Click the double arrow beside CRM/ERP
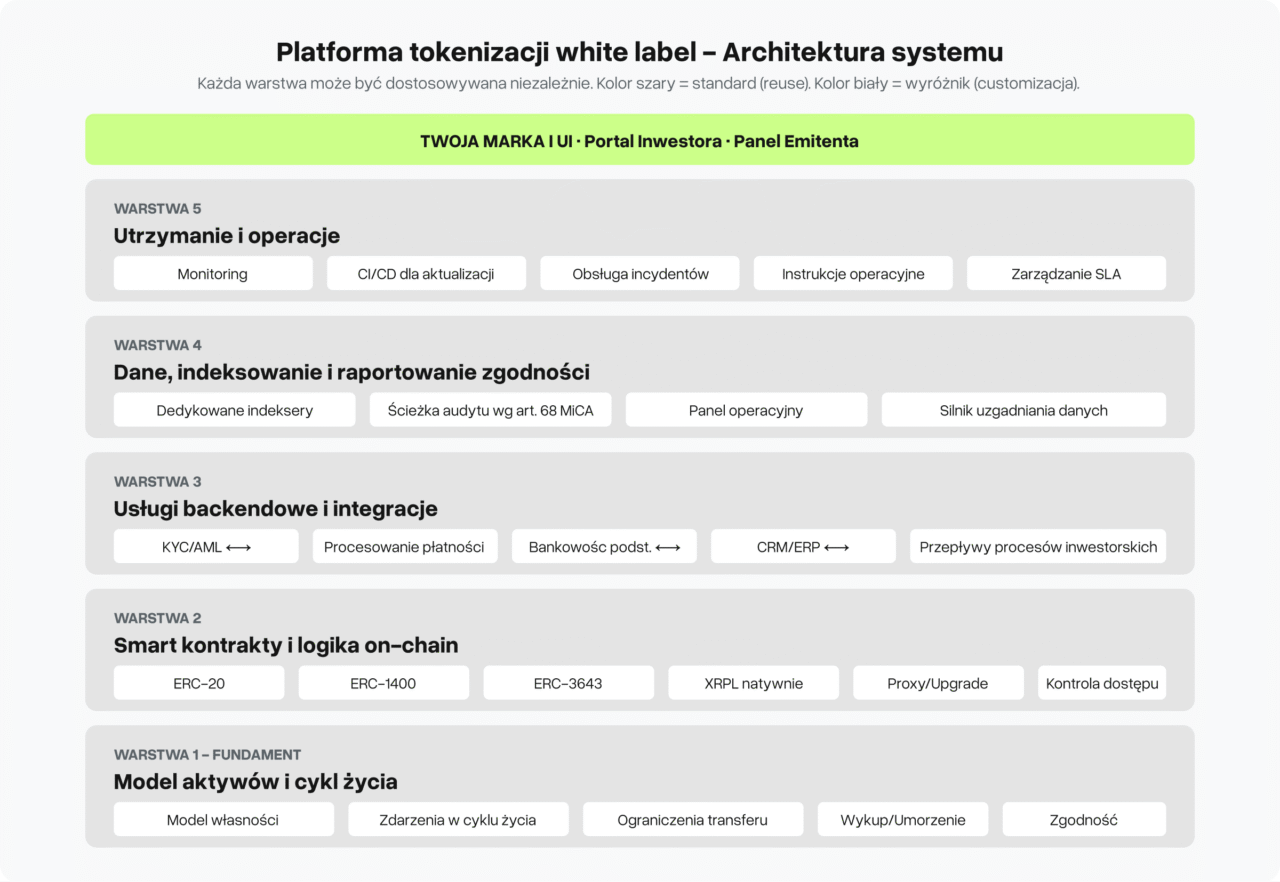This screenshot has width=1280, height=882. point(837,547)
